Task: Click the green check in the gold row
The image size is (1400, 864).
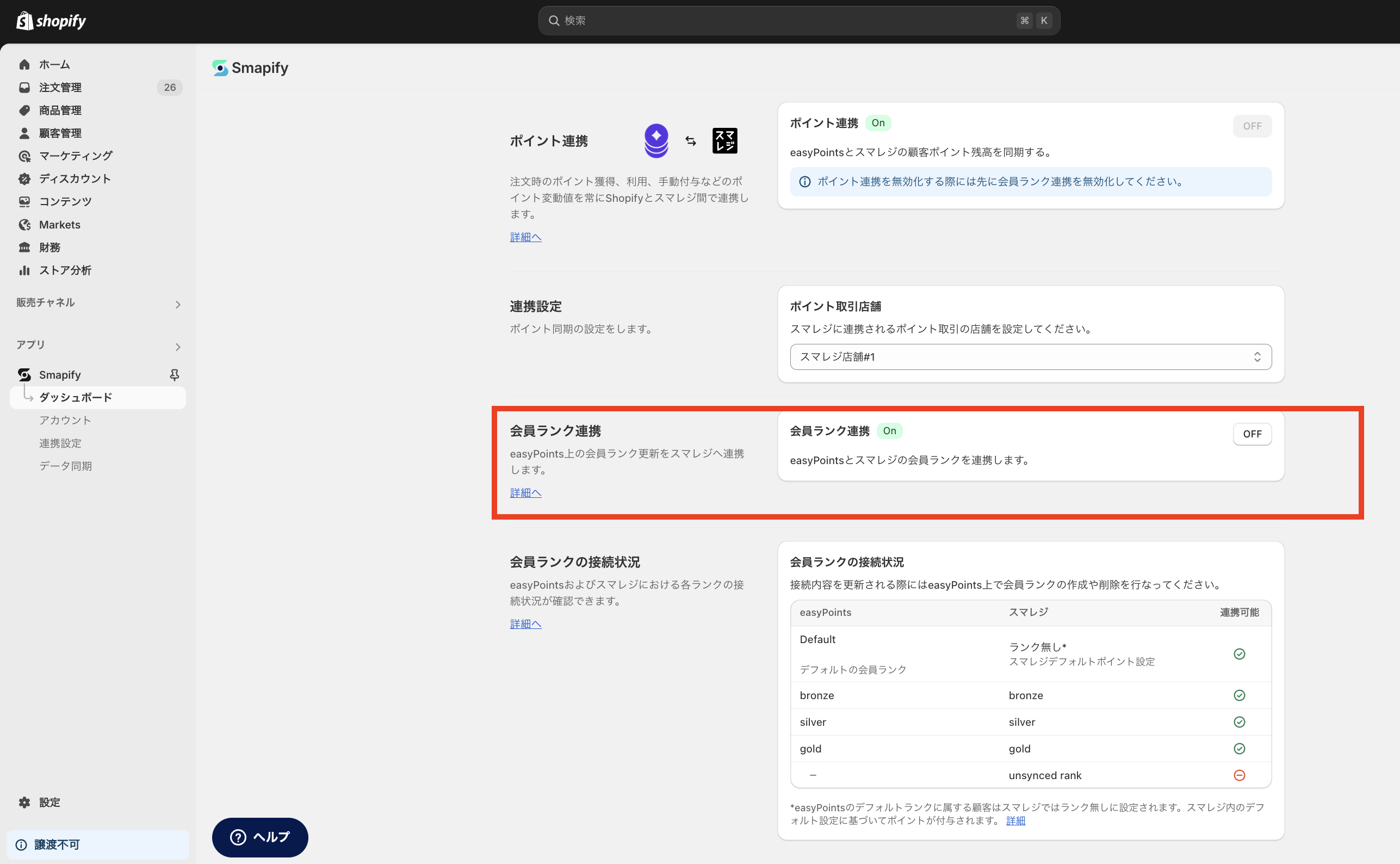Action: 1239,749
